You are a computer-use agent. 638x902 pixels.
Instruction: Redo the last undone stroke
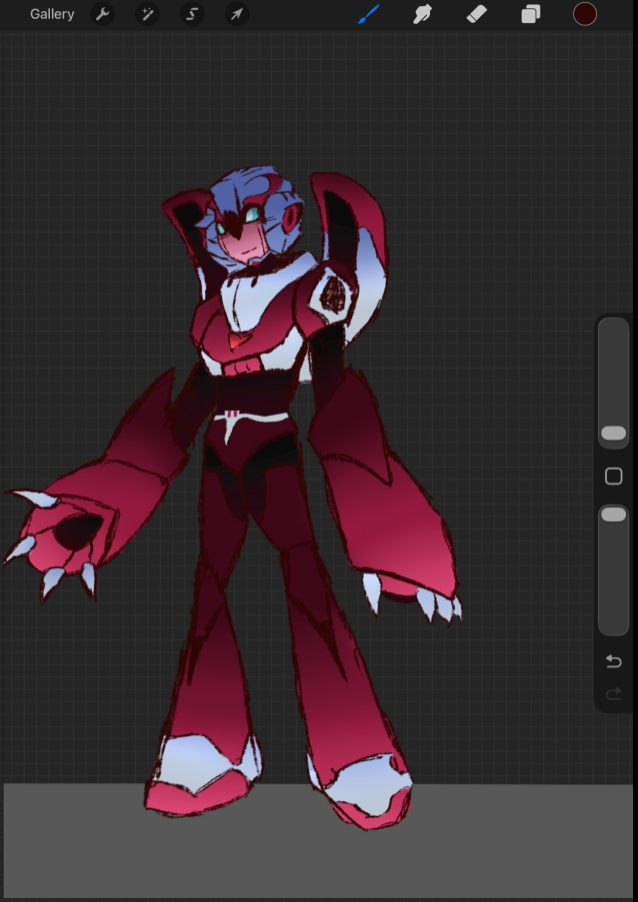pos(613,693)
